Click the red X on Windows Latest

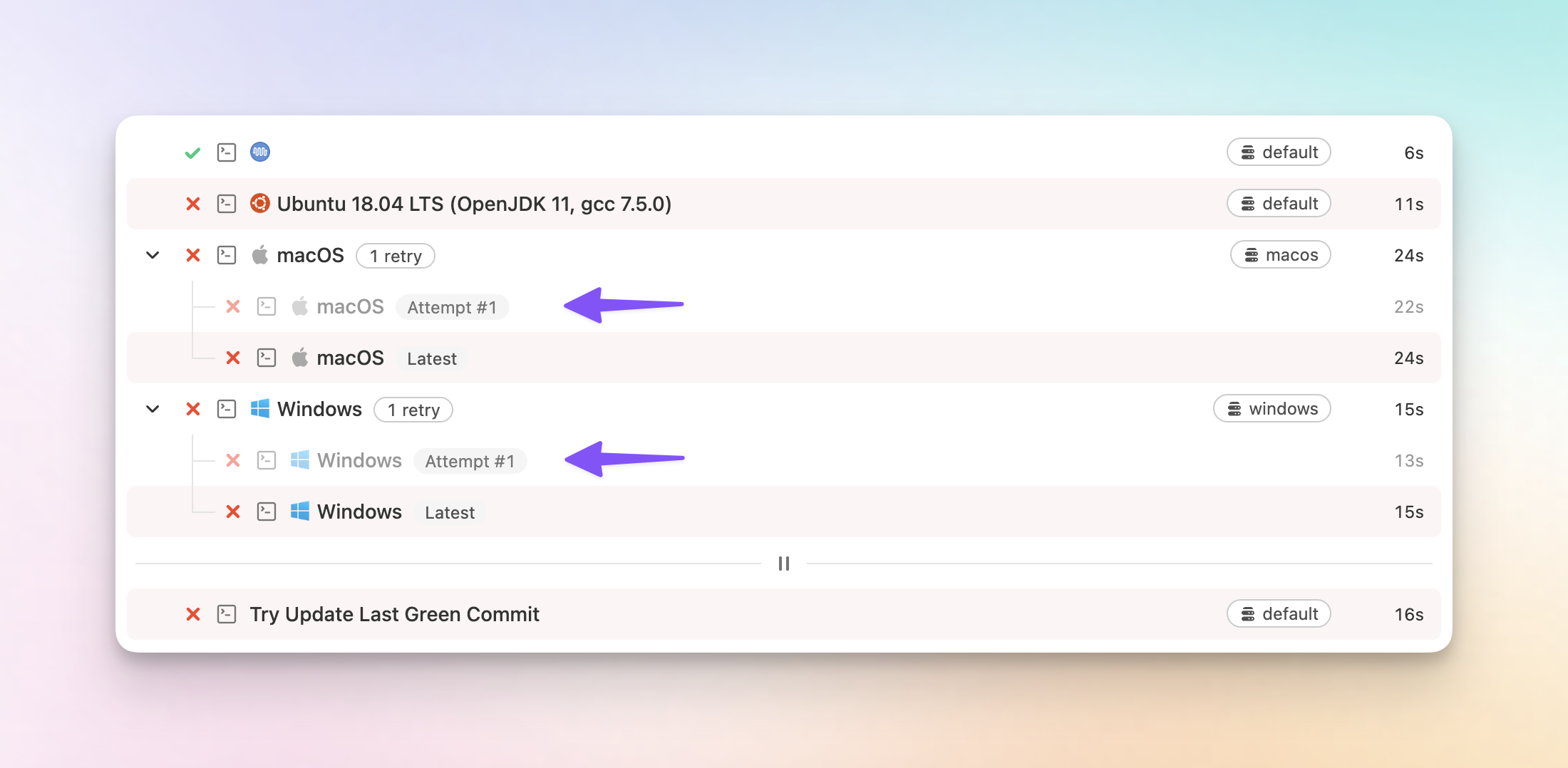pyautogui.click(x=232, y=512)
